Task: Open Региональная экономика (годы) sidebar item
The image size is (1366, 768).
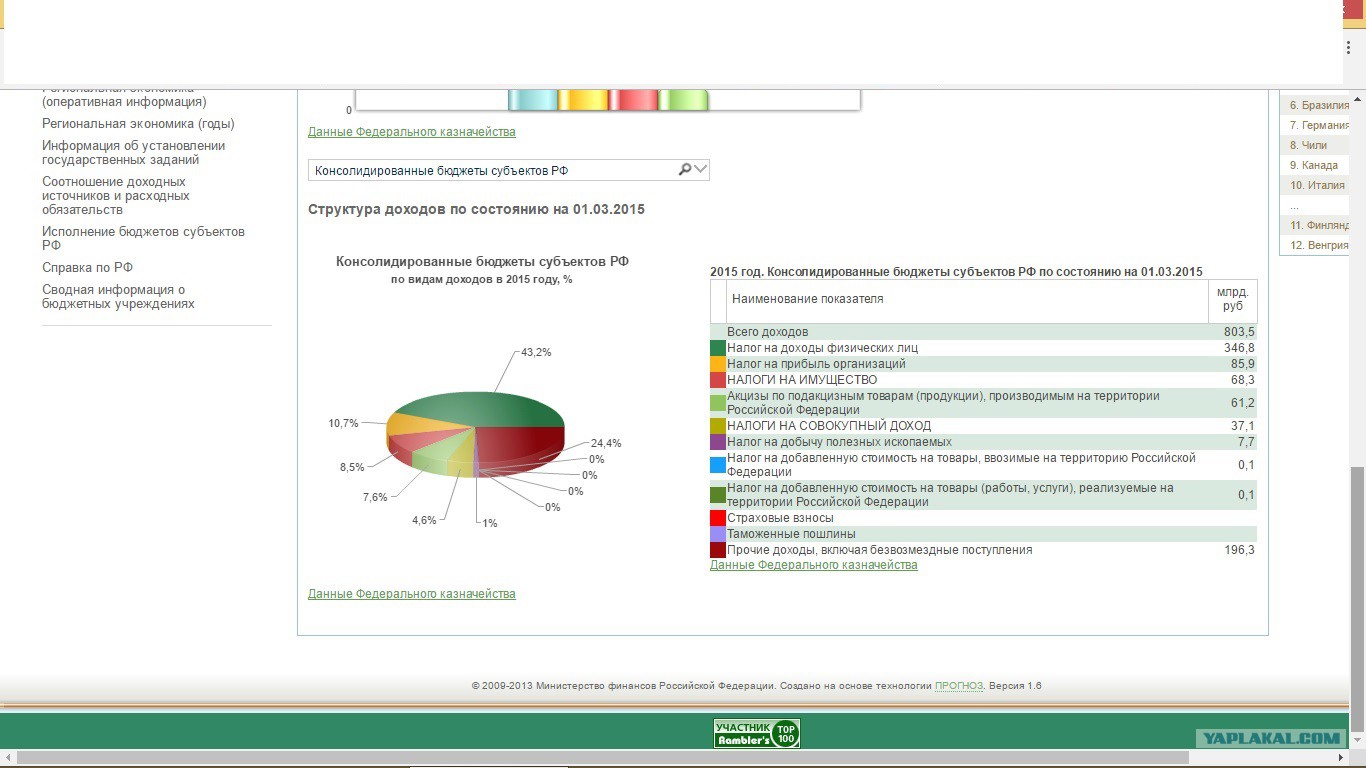Action: 138,124
